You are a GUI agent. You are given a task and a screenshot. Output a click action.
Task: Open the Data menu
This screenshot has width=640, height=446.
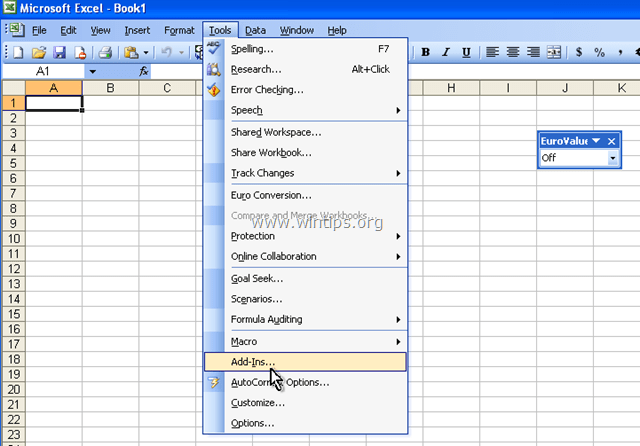pos(255,30)
